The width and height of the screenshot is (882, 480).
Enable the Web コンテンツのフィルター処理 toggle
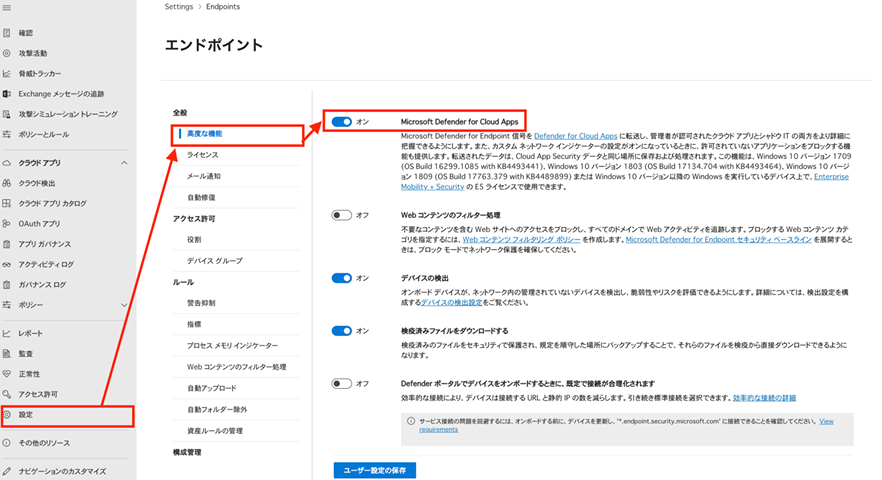coord(341,216)
